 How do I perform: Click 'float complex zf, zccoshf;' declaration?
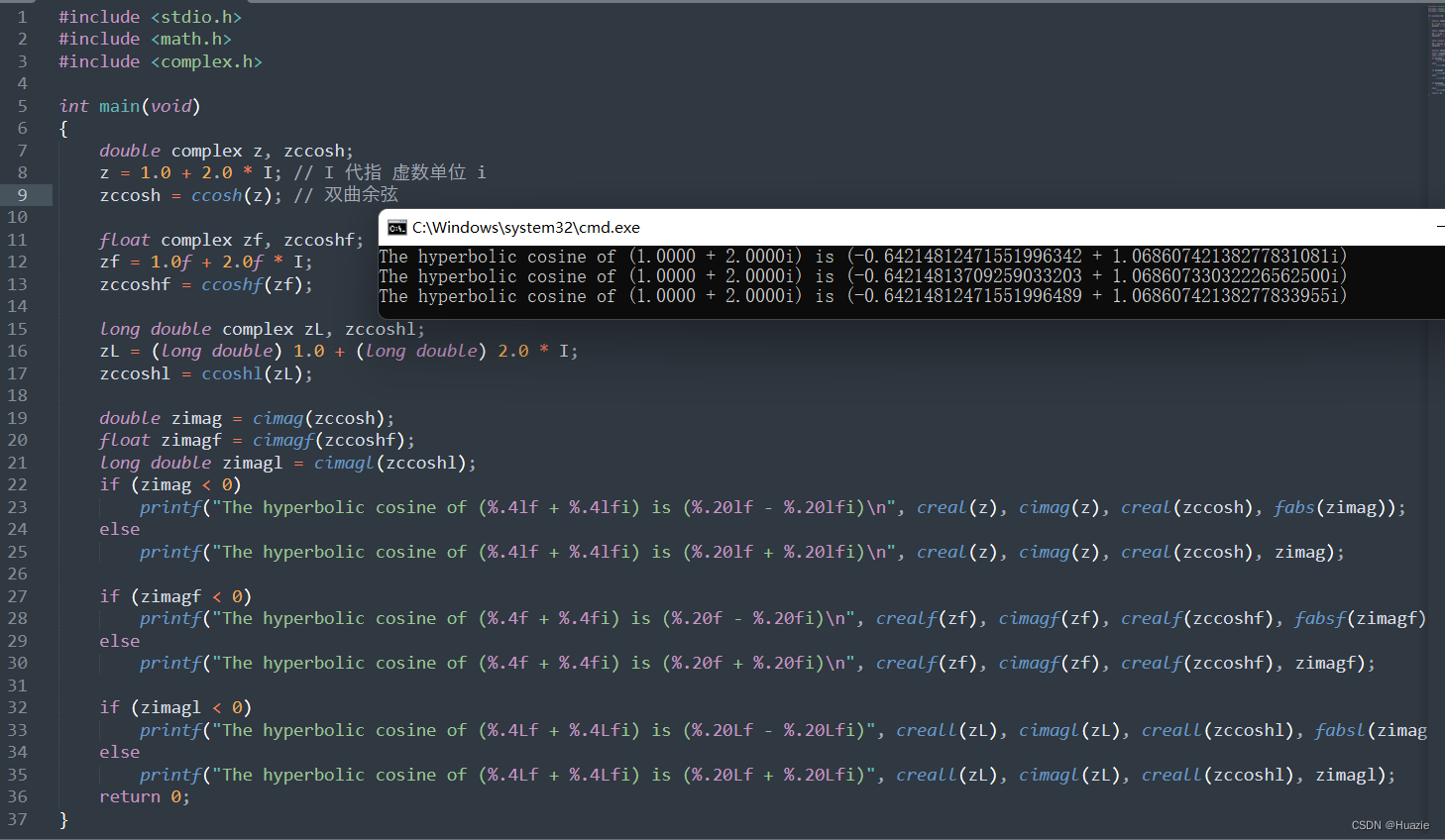(231, 240)
